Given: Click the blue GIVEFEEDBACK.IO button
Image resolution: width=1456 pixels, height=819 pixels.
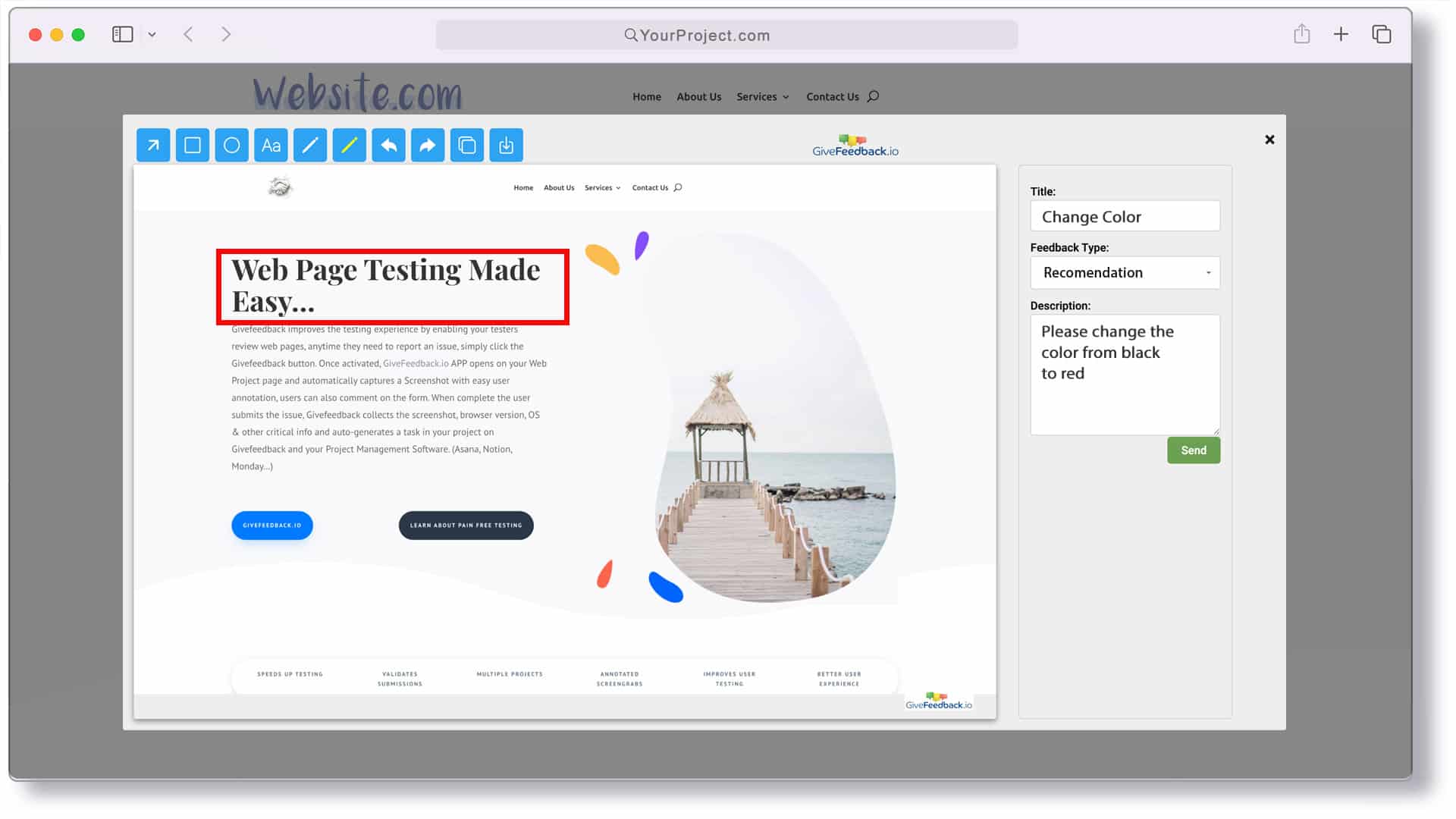Looking at the screenshot, I should pos(271,526).
